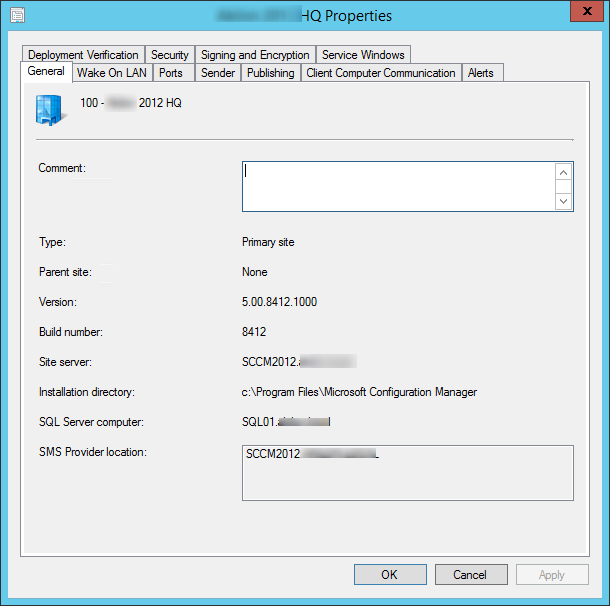Viewport: 610px width, 606px height.
Task: Switch to the Security tab
Action: pyautogui.click(x=170, y=55)
